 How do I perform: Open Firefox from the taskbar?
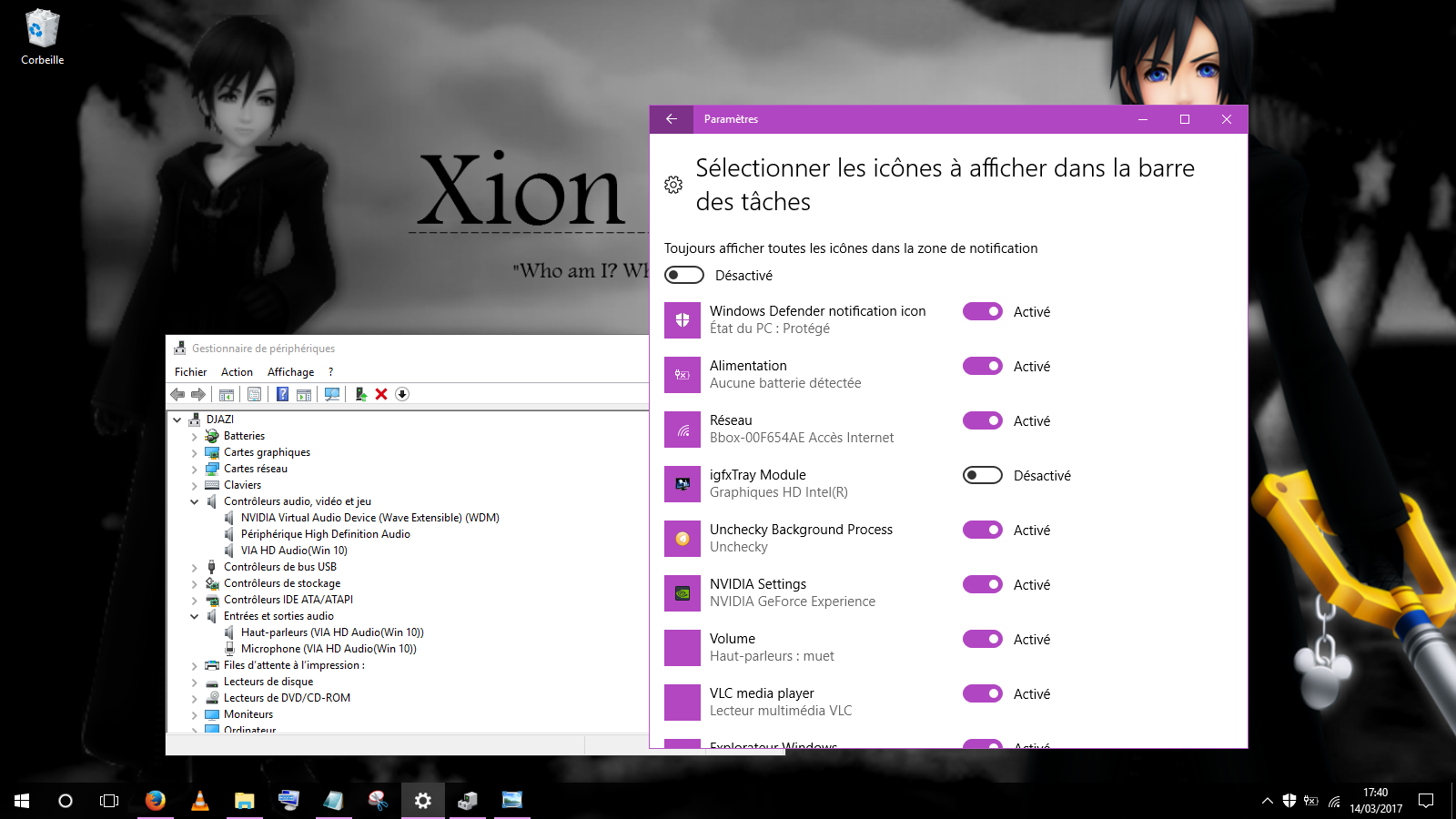(x=156, y=800)
